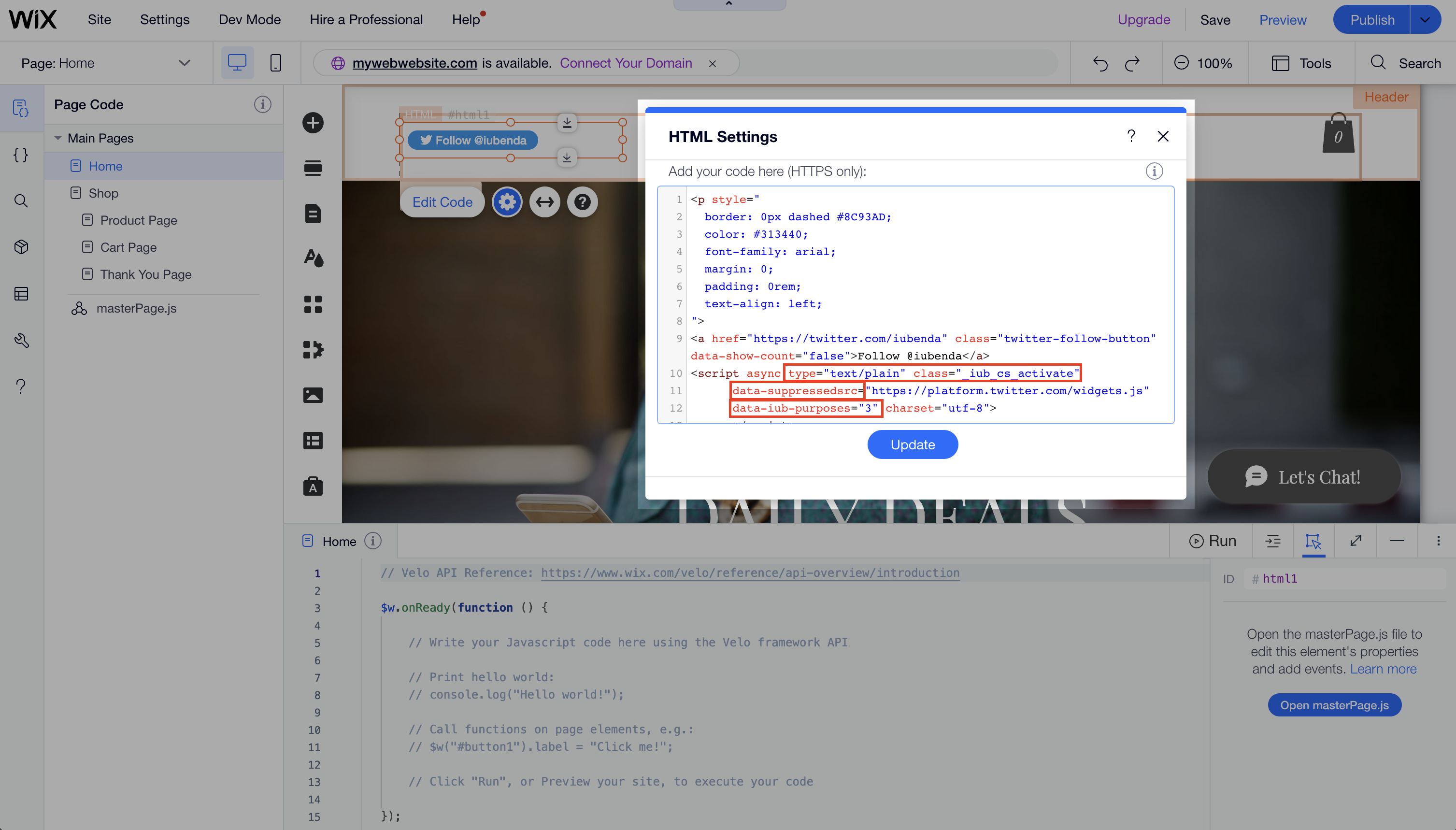Open the Code sidebar panel

tap(21, 155)
